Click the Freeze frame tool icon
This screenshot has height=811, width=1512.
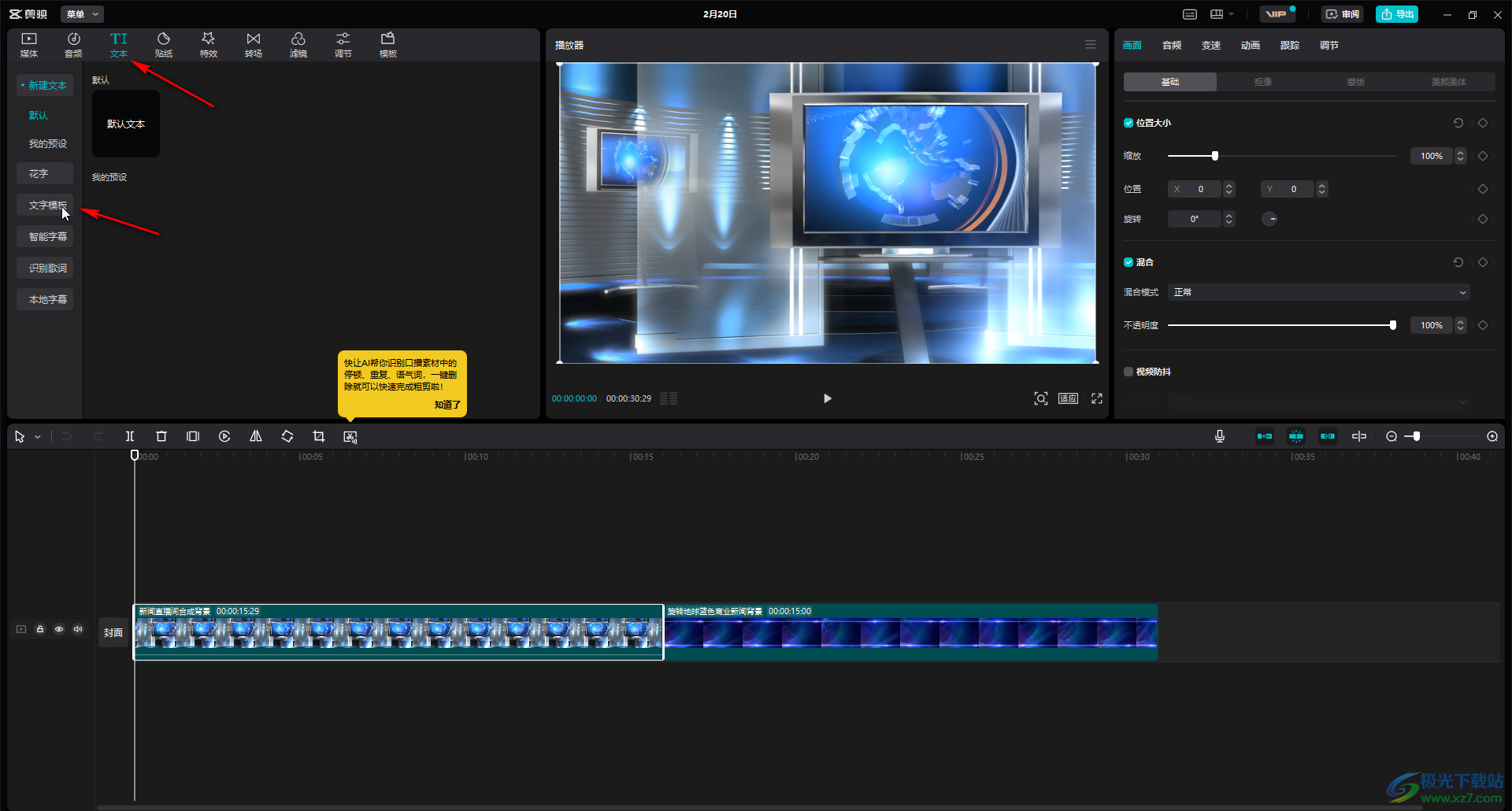[x=193, y=436]
